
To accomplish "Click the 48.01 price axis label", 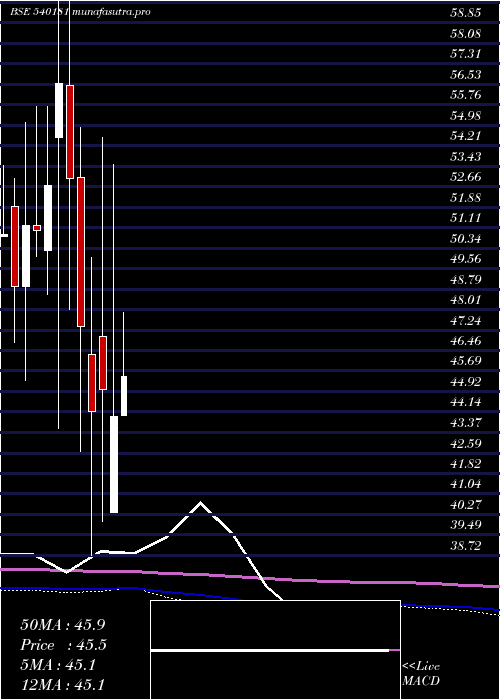I will tap(465, 300).
